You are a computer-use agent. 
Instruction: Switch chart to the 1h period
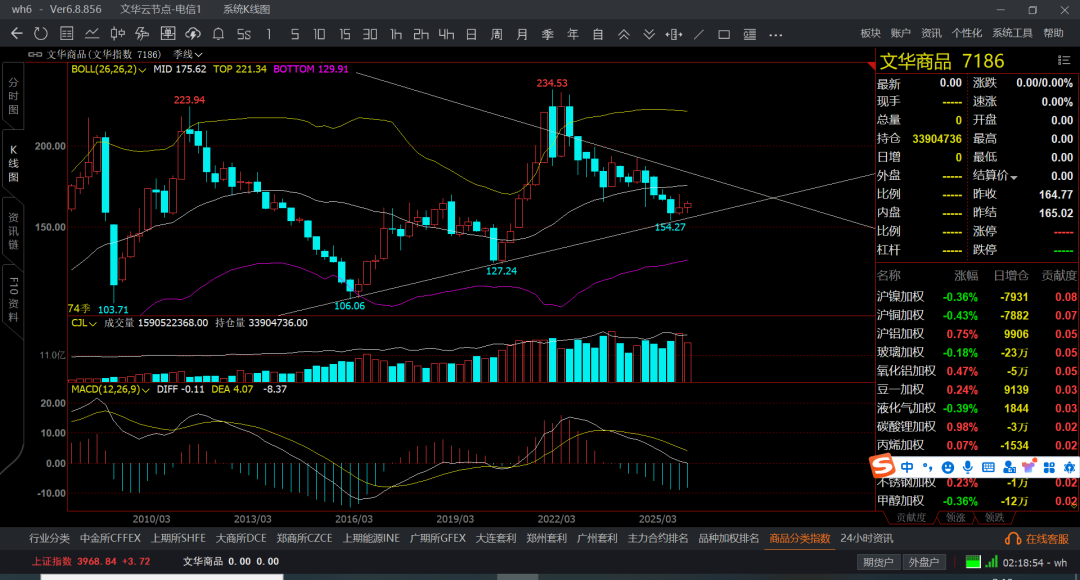[x=396, y=34]
